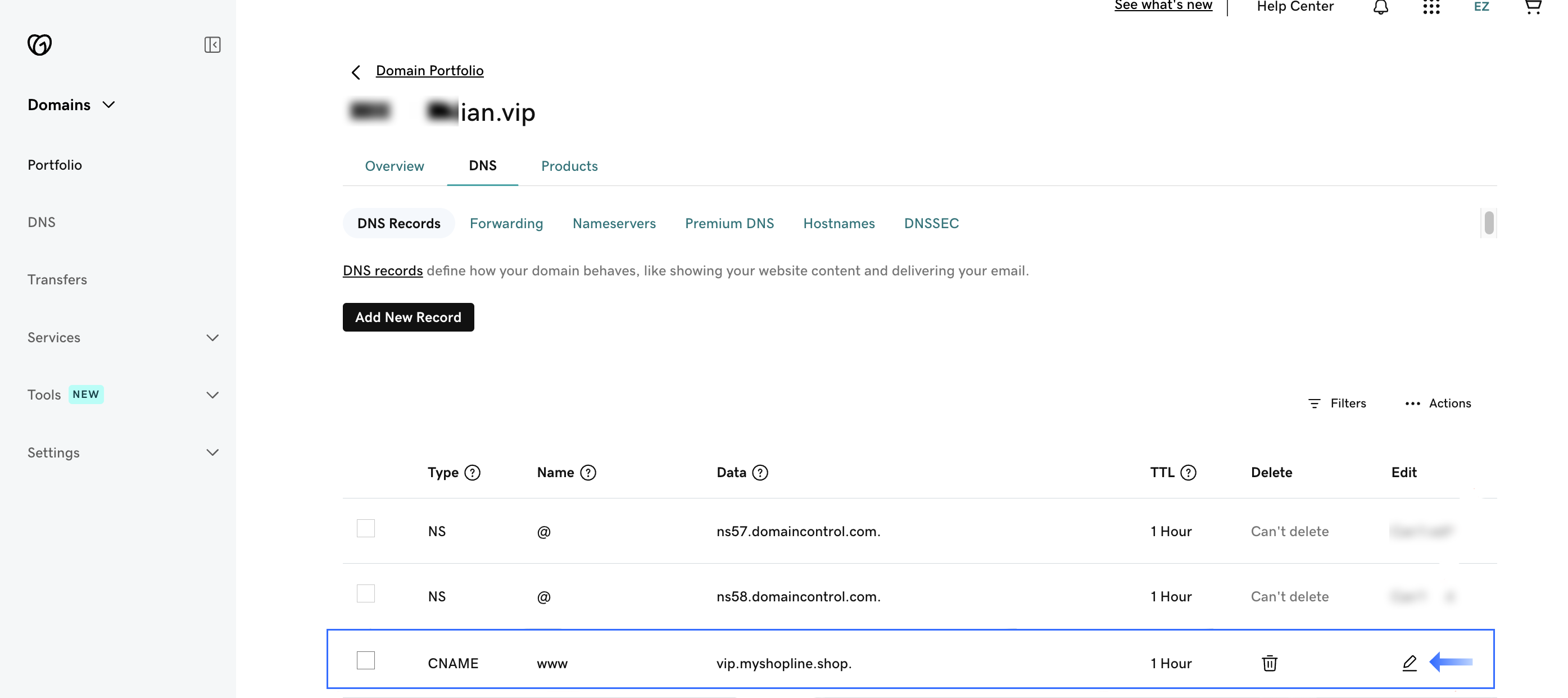Delete the www CNAME record
Screen dimensions: 1568x698
[x=1269, y=663]
